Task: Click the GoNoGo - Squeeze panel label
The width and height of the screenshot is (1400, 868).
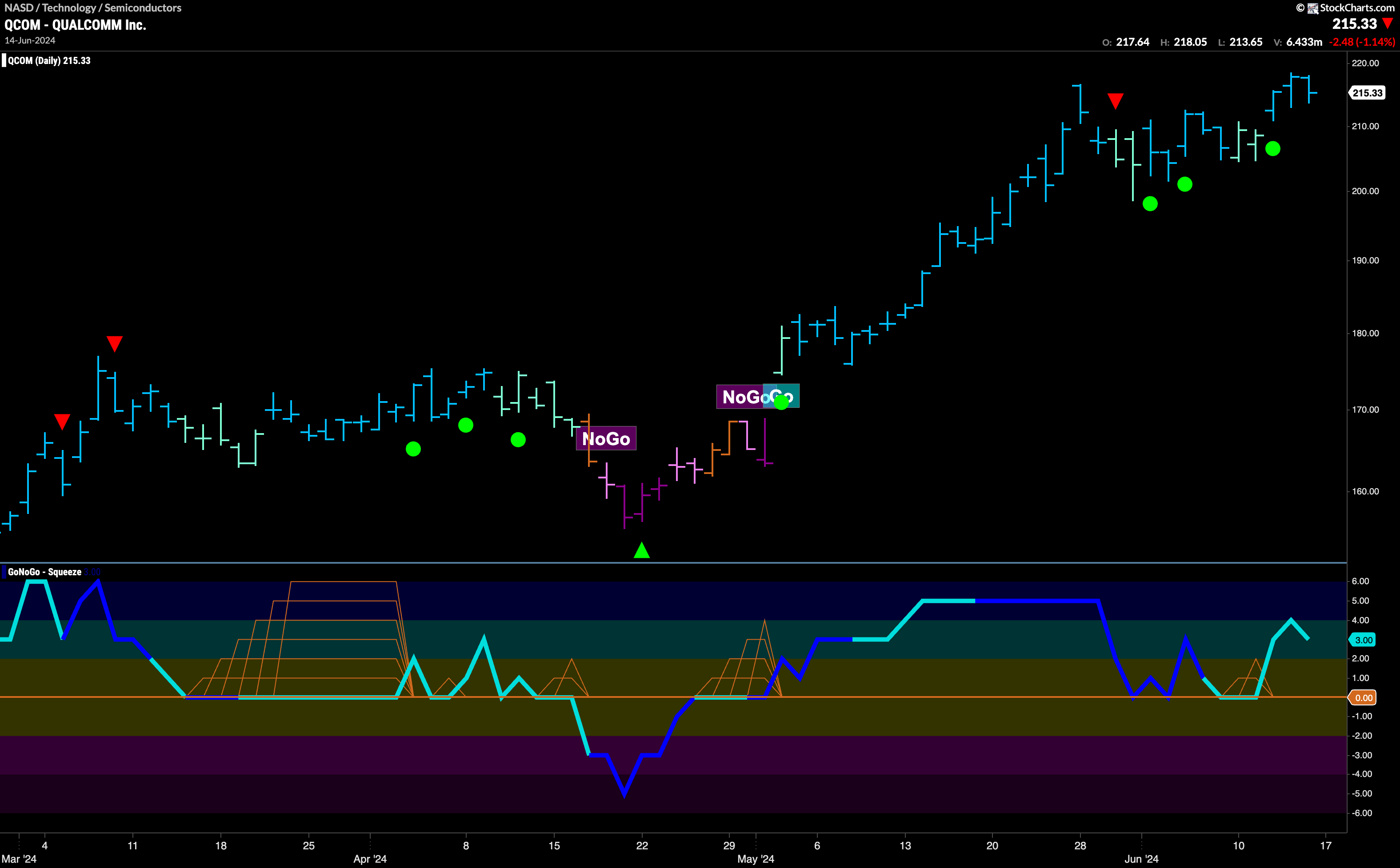Action: 44,572
